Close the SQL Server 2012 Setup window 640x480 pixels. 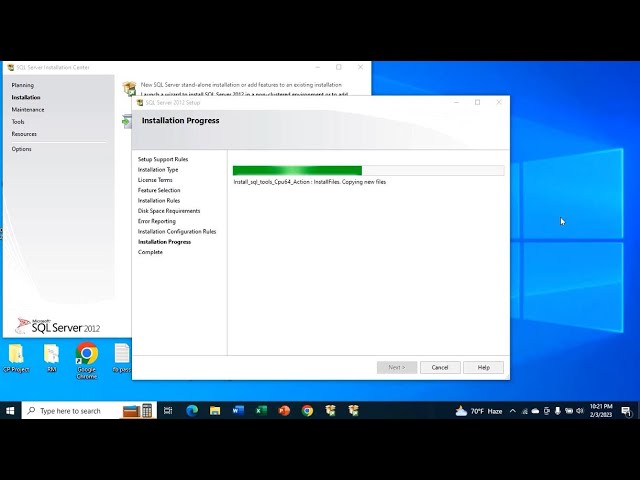pyautogui.click(x=499, y=102)
